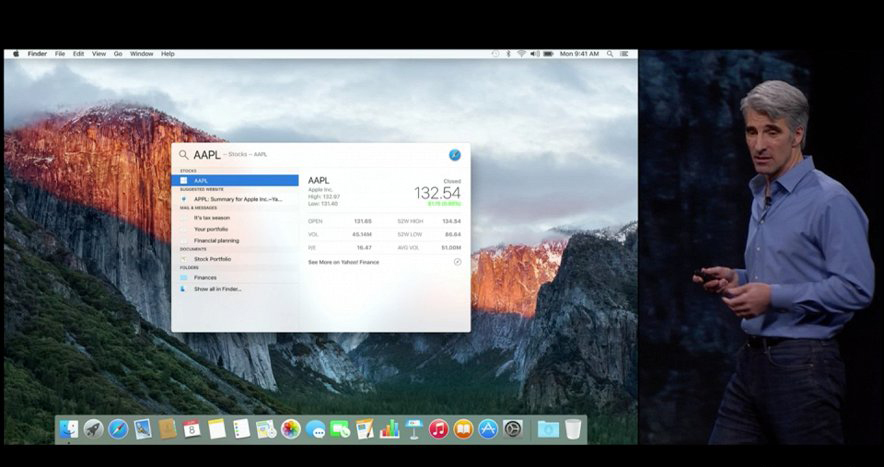This screenshot has width=884, height=467.
Task: Click Safari icon in Spotlight search bar
Action: point(455,155)
